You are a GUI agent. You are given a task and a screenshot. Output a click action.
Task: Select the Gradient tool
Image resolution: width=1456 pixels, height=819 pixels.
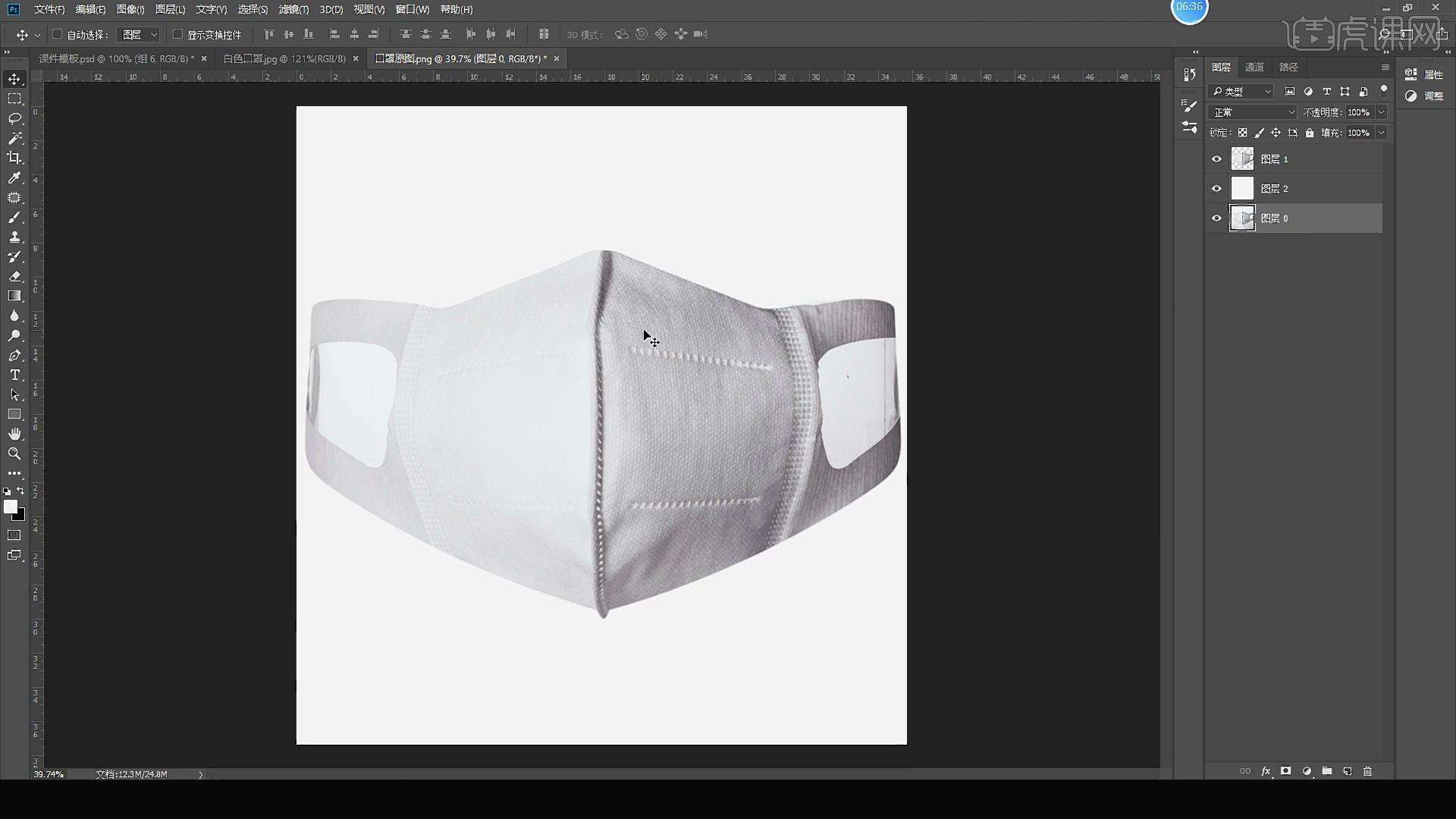click(14, 296)
